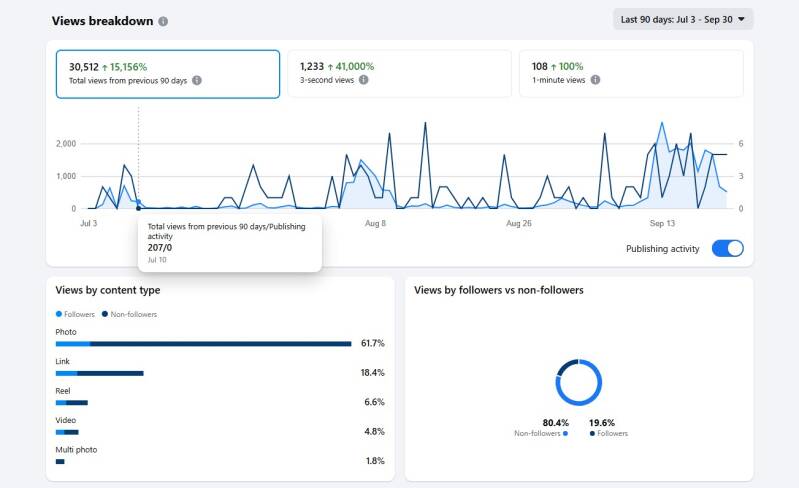Click the Reel content type bar
Screen dimensions: 799x488
pyautogui.click(x=72, y=402)
